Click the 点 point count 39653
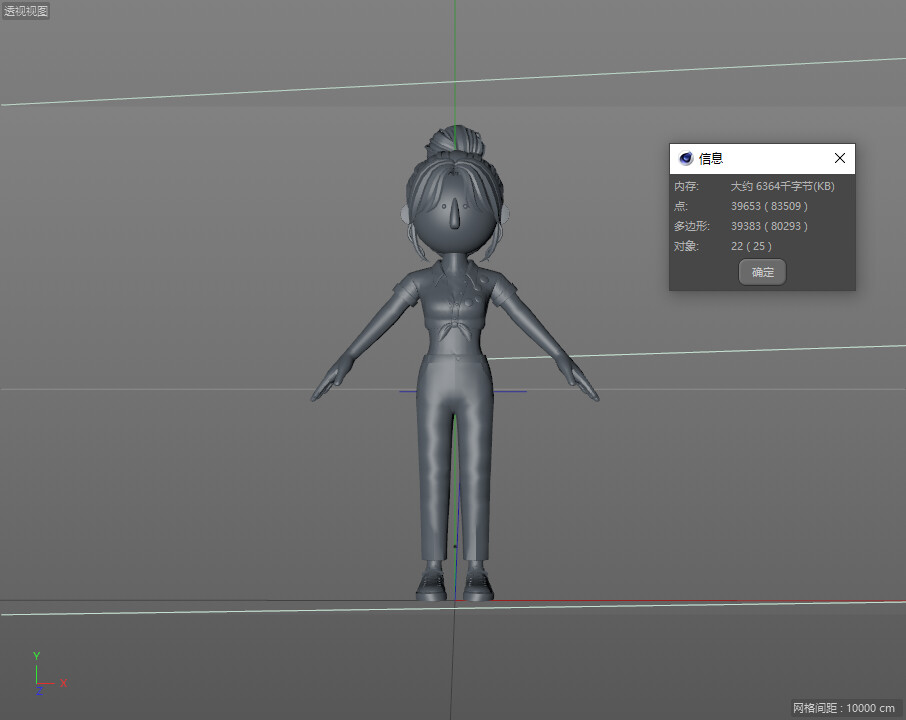This screenshot has width=906, height=720. coord(744,206)
